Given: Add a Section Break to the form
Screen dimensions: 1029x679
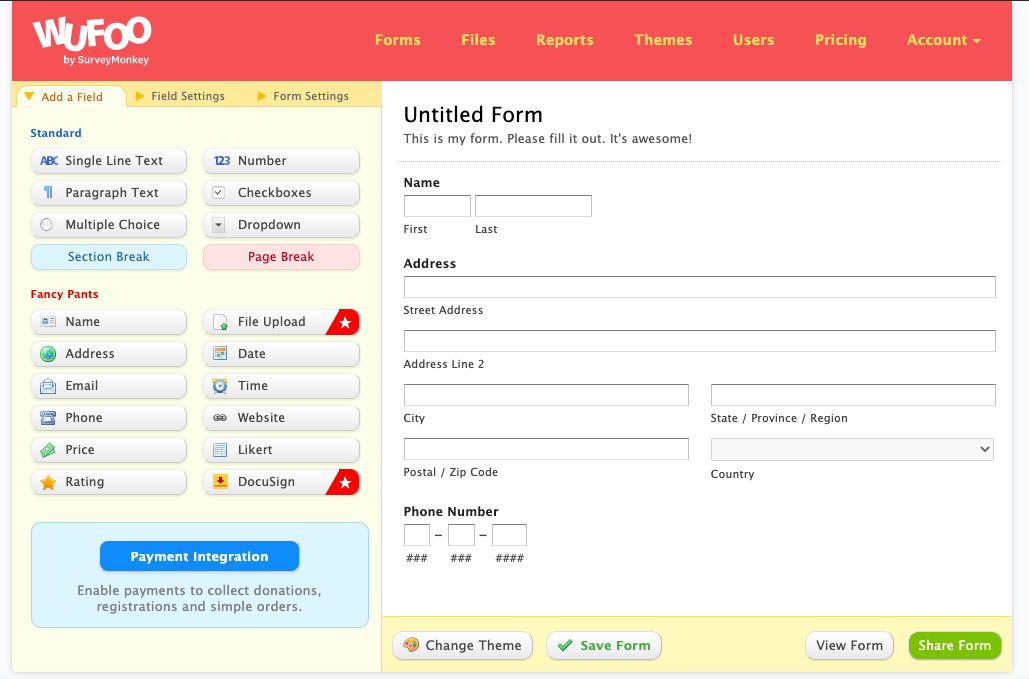Looking at the screenshot, I should point(109,257).
